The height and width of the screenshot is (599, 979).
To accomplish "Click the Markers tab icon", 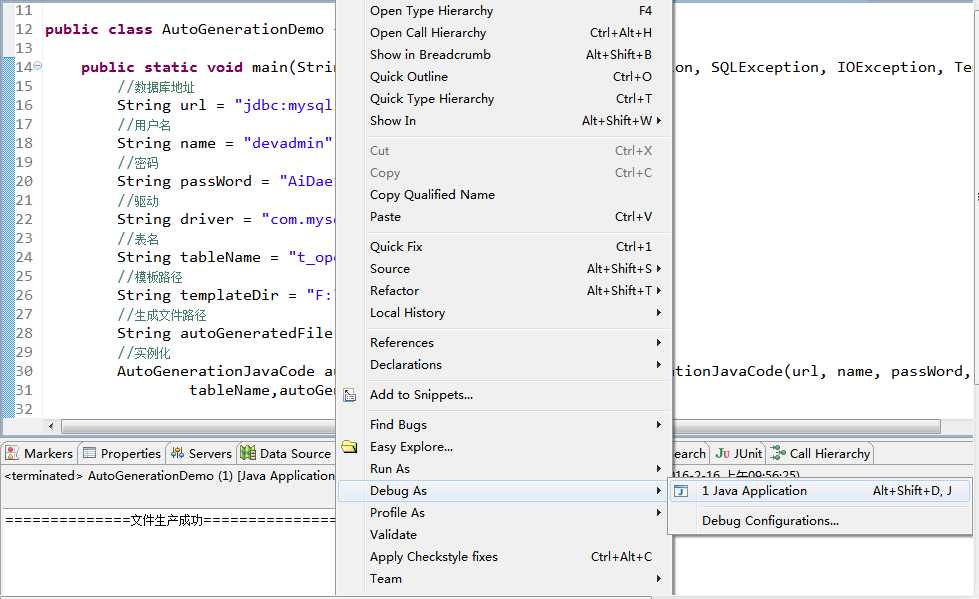I will tap(12, 453).
